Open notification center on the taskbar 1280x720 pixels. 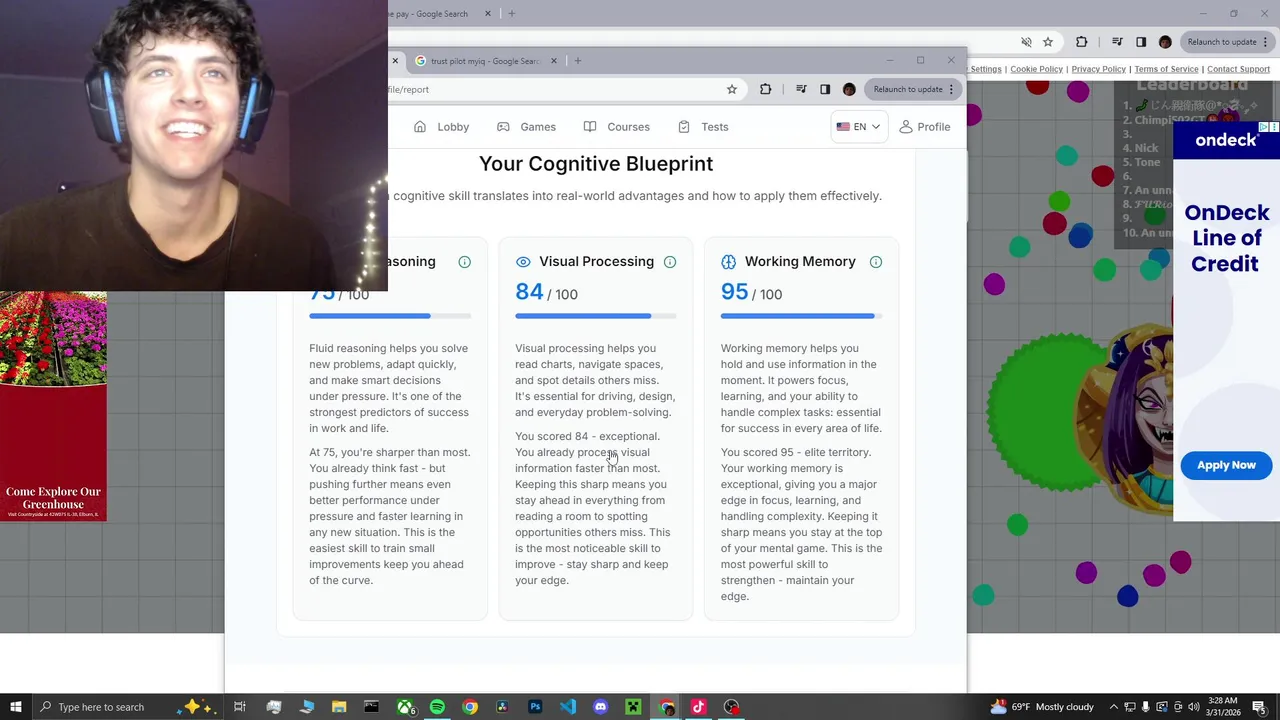click(1259, 707)
